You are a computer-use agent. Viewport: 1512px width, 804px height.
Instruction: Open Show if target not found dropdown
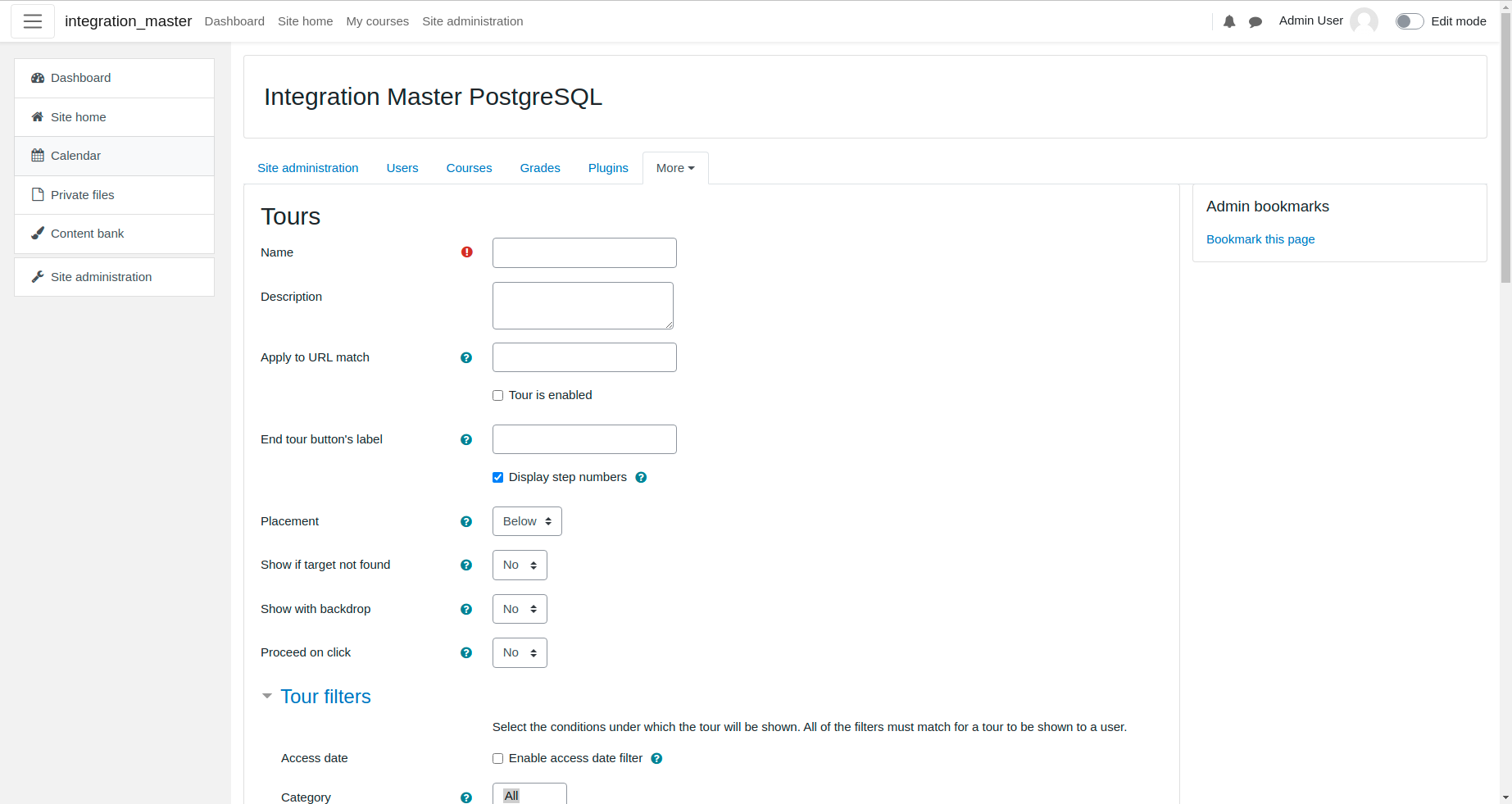520,566
